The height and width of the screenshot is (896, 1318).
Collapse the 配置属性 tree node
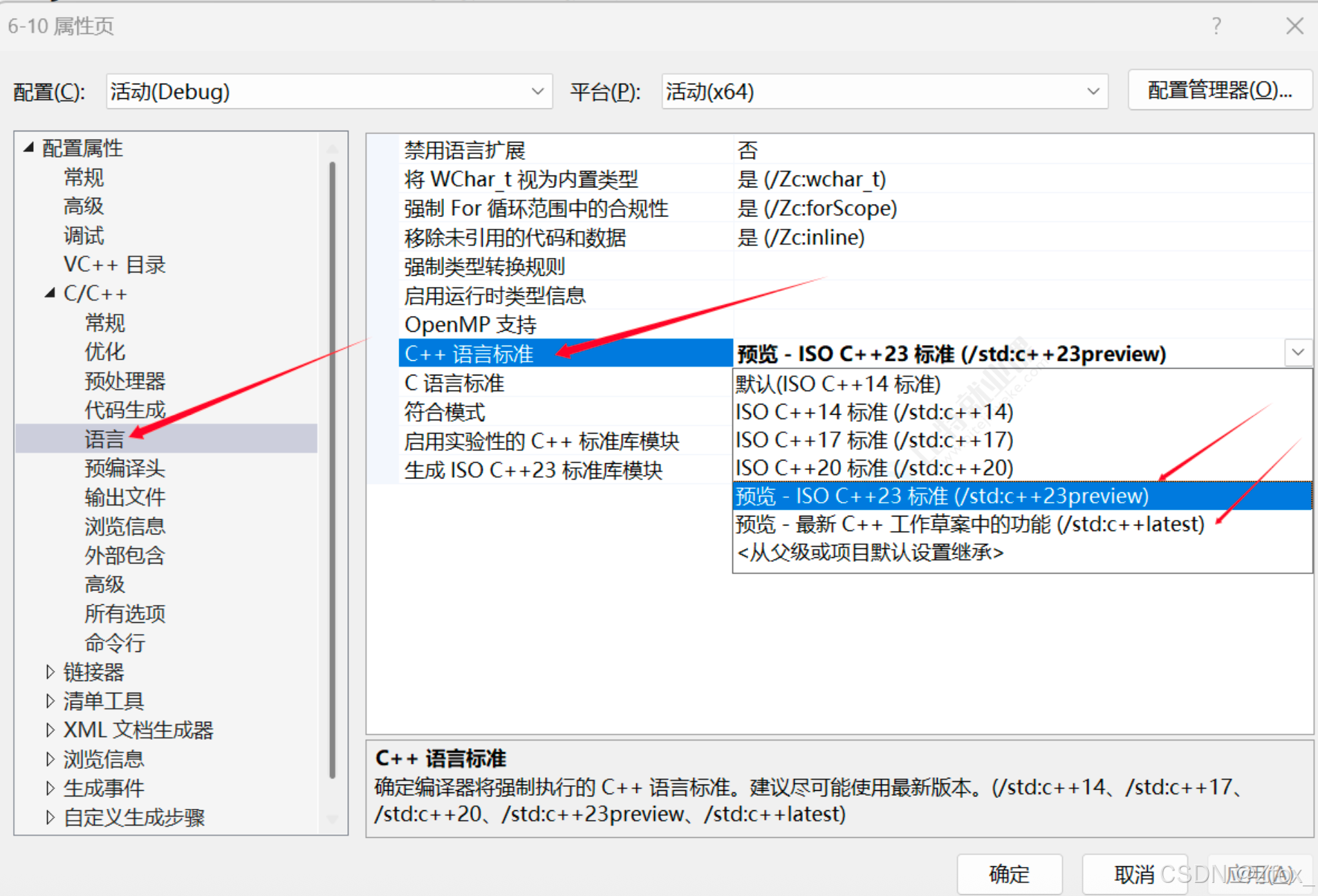point(28,147)
